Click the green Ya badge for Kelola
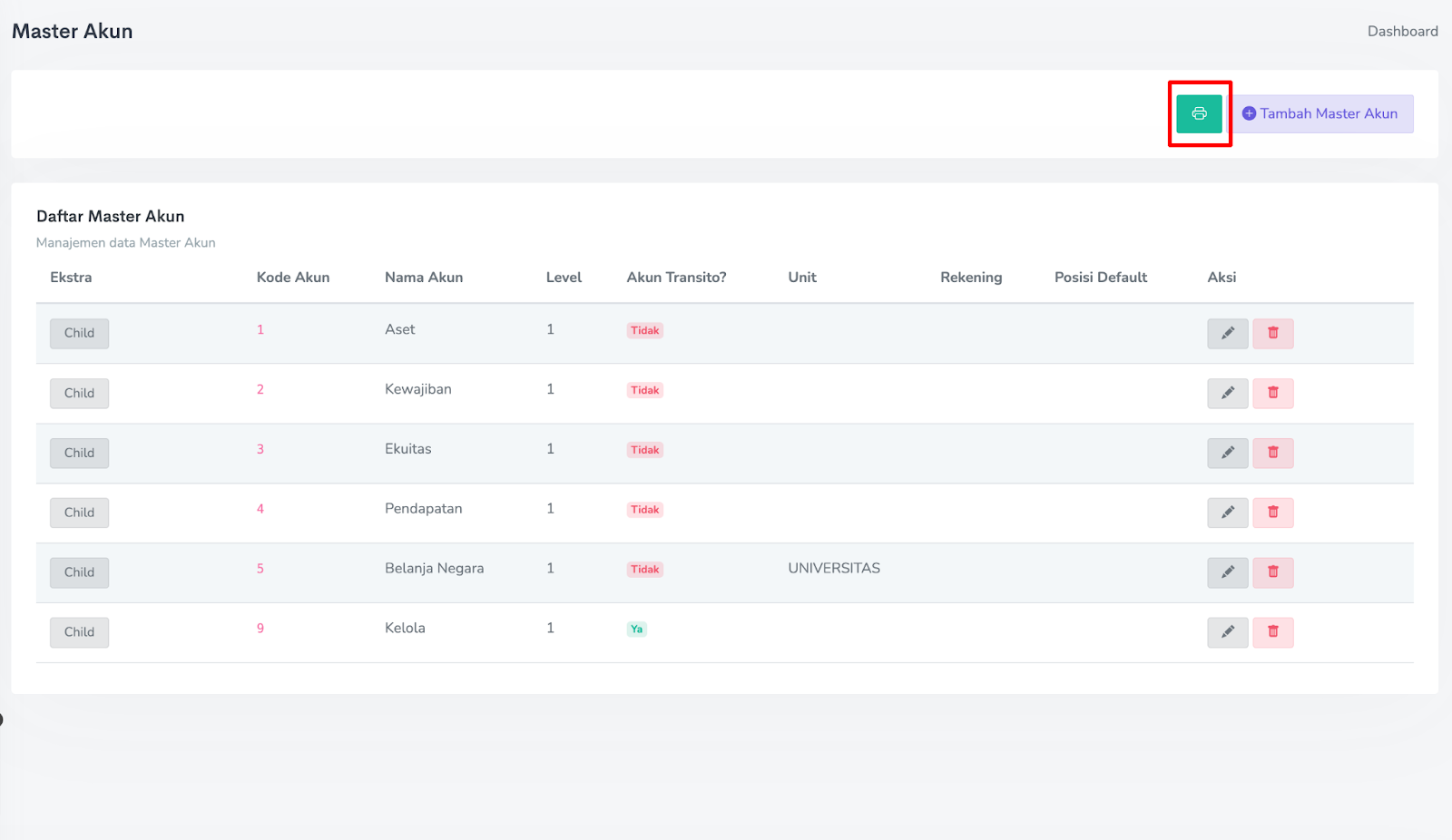Image resolution: width=1452 pixels, height=840 pixels. [636, 630]
